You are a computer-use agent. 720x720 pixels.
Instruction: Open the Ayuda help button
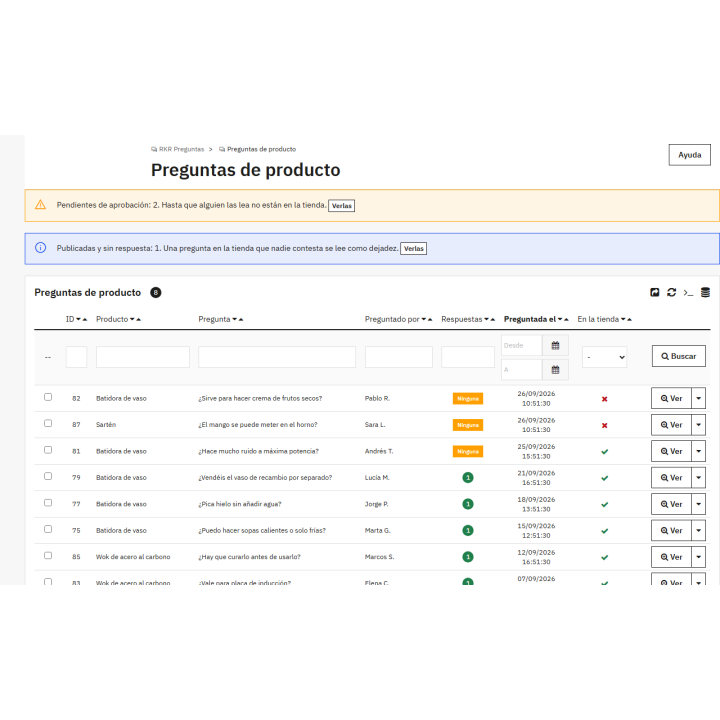pos(689,155)
